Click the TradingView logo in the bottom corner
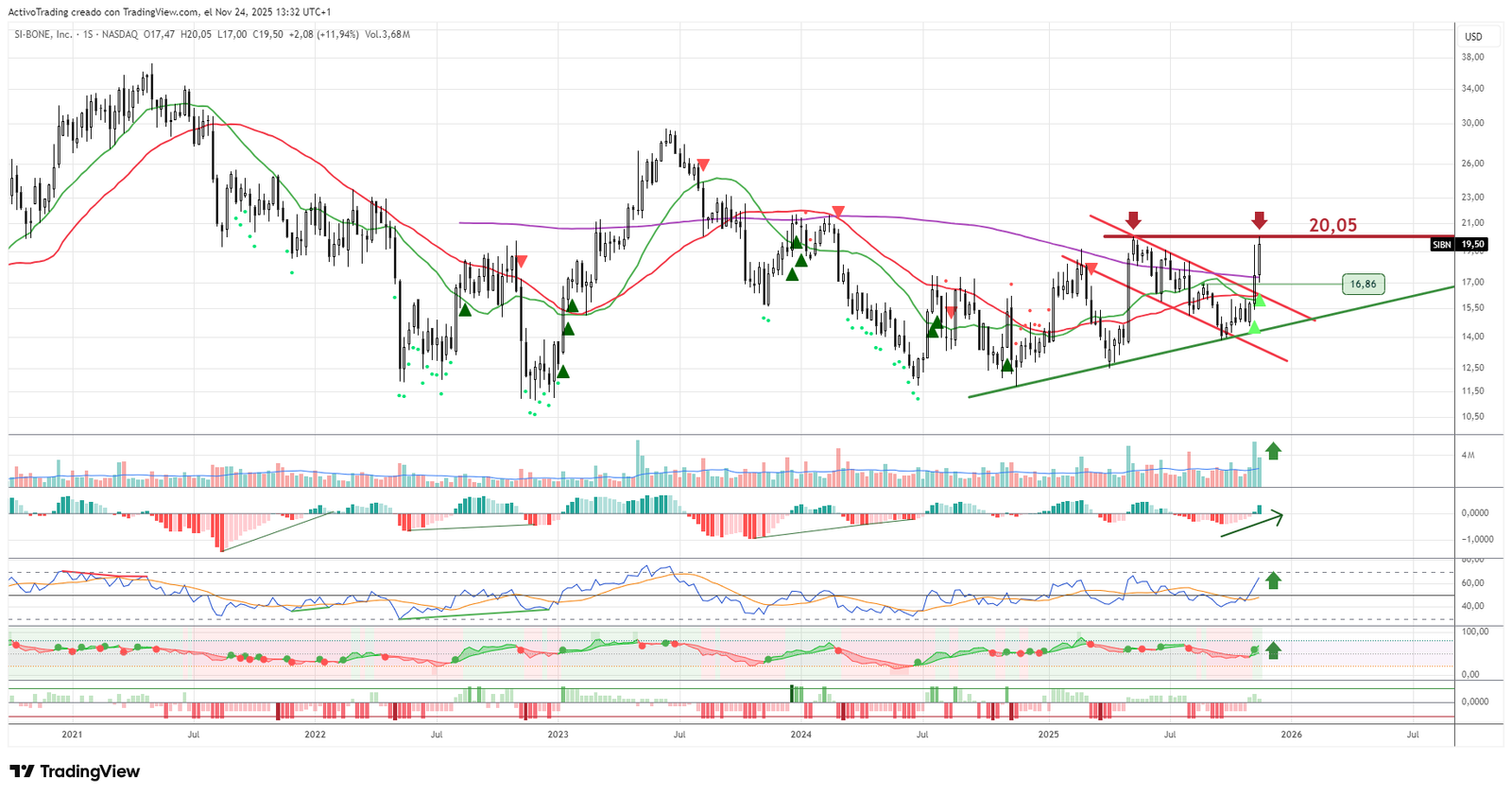Viewport: 1512px width, 796px height. pos(75,771)
